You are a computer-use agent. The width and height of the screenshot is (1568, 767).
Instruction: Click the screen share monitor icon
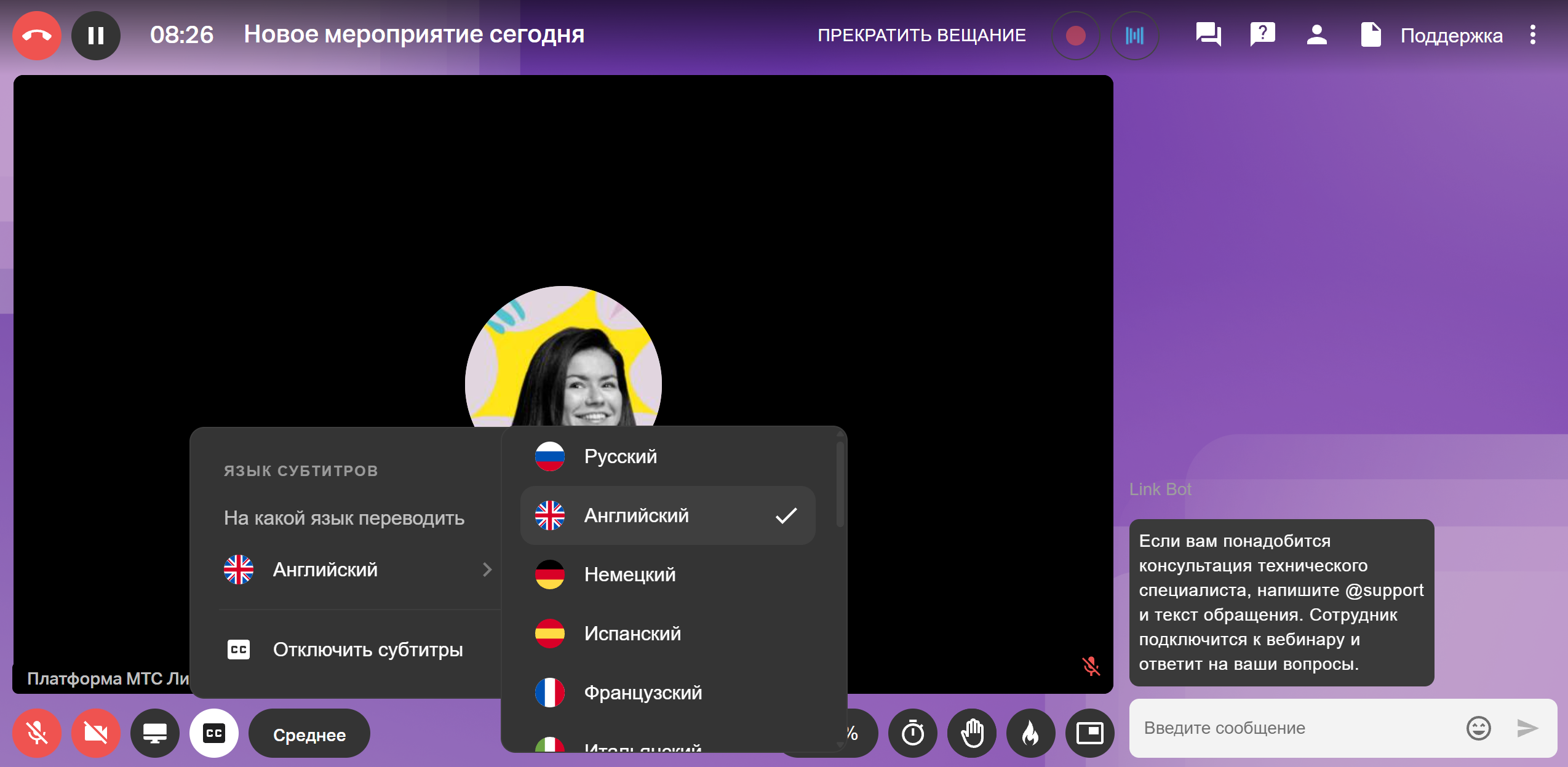pos(154,733)
